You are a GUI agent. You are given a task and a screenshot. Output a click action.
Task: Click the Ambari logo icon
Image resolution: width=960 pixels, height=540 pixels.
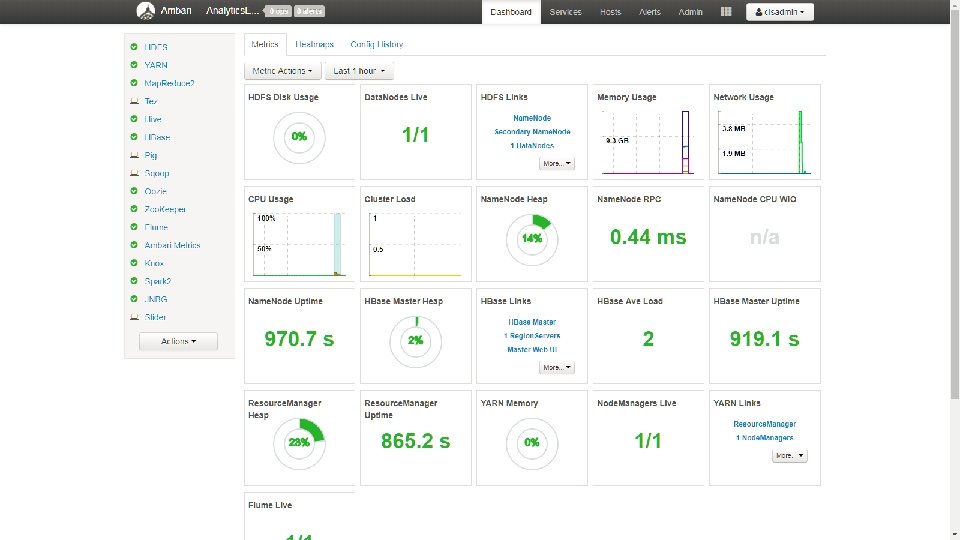pyautogui.click(x=146, y=11)
